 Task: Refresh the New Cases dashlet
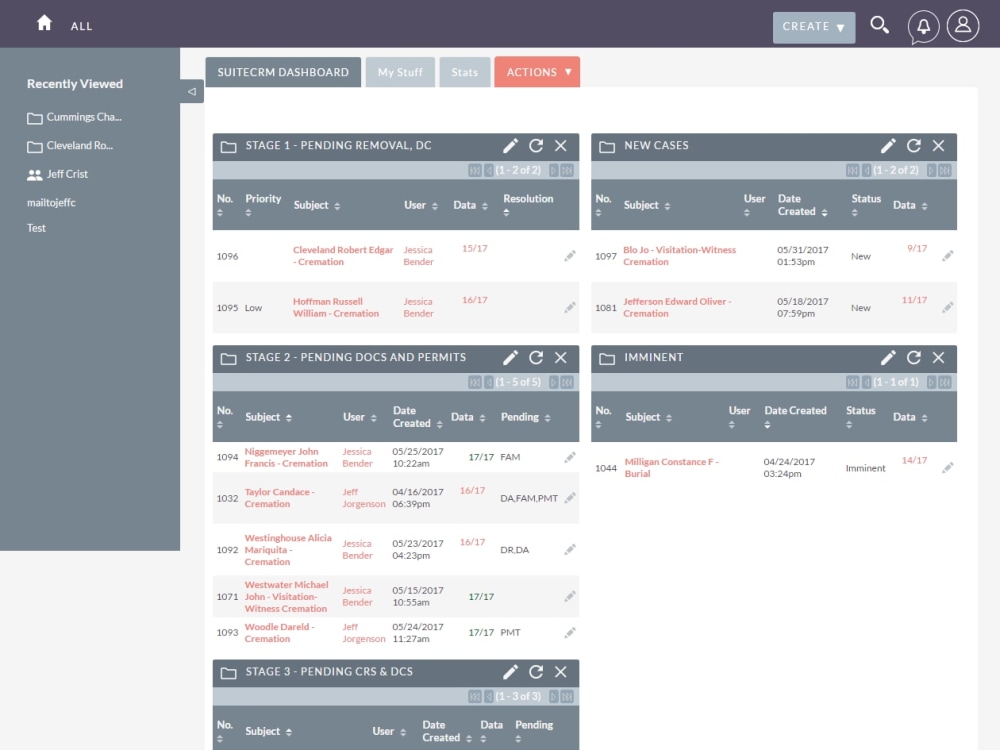(x=913, y=146)
